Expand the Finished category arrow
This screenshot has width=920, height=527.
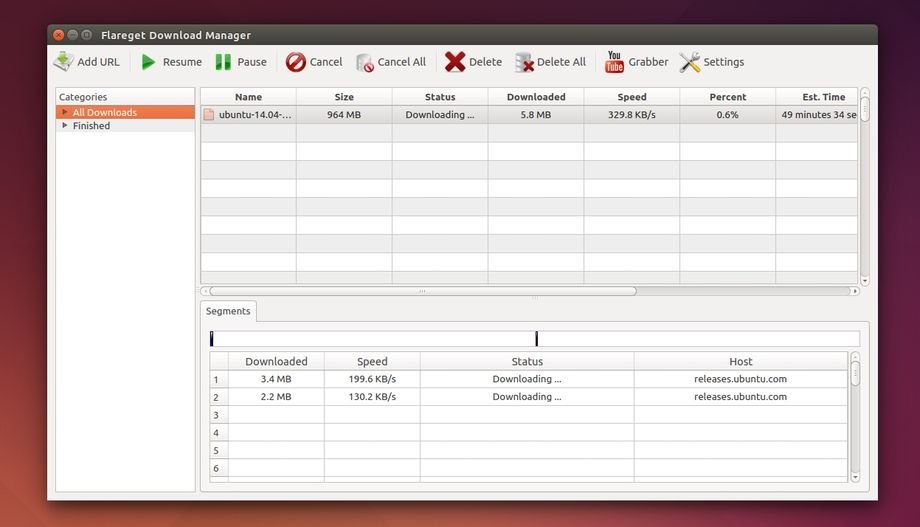pos(65,126)
